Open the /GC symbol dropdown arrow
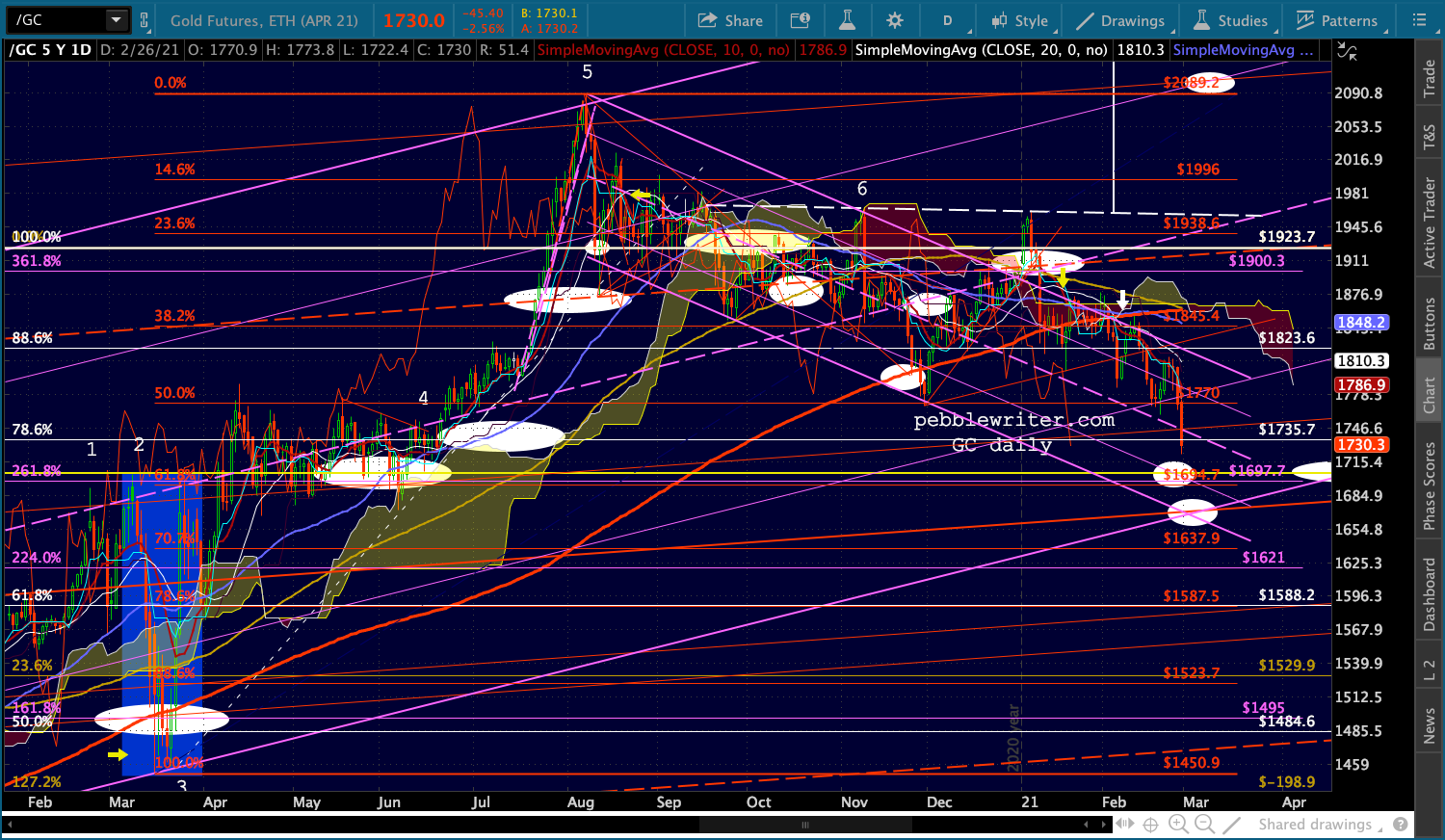This screenshot has height=840, width=1445. 116,20
